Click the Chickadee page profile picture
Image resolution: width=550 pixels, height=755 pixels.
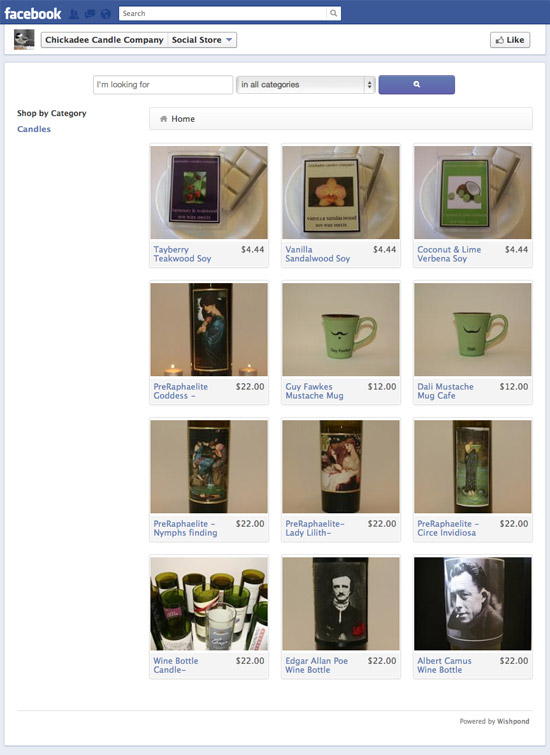pos(24,39)
